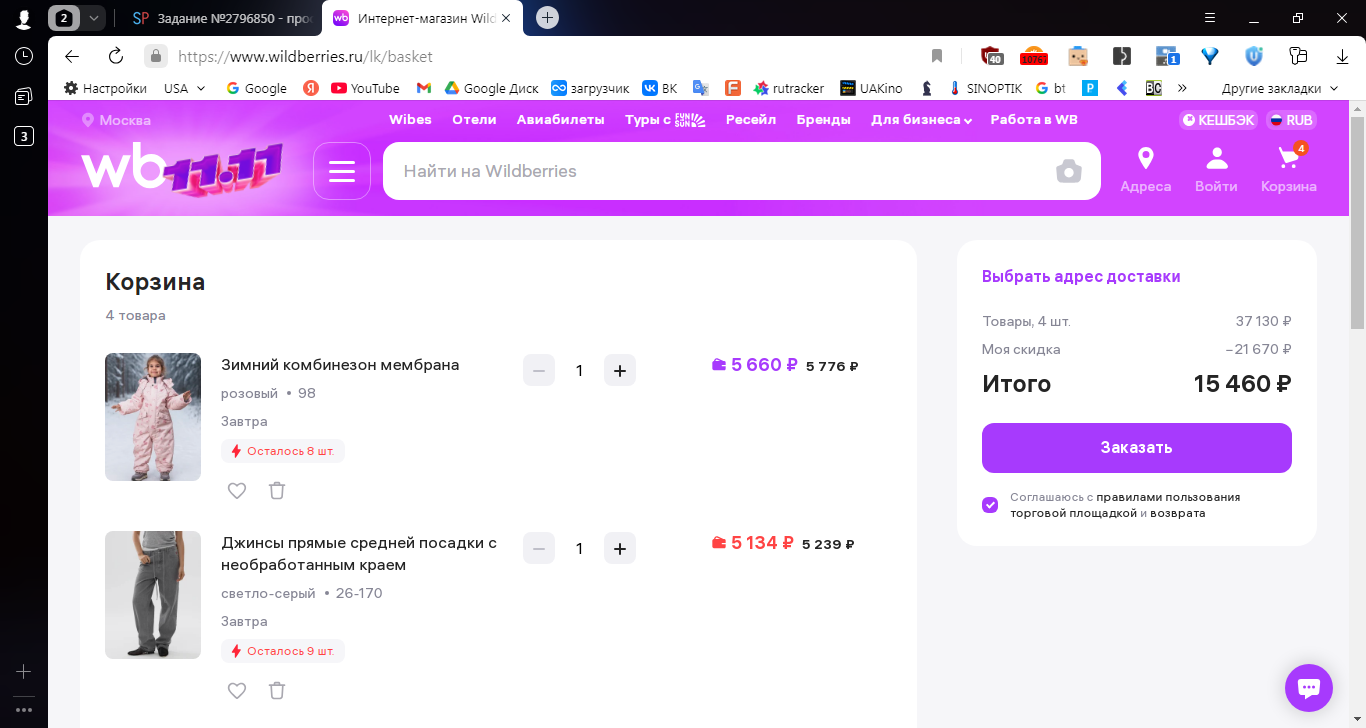Screen dimensions: 1366x728
Task: Toggle the terms agreement checkbox
Action: pyautogui.click(x=990, y=505)
